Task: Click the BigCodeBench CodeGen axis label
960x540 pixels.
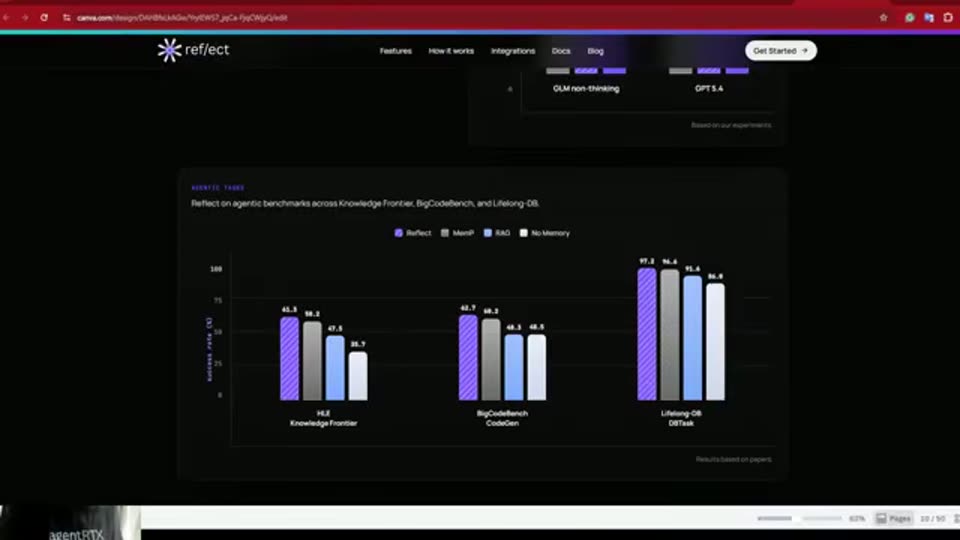Action: tap(502, 418)
